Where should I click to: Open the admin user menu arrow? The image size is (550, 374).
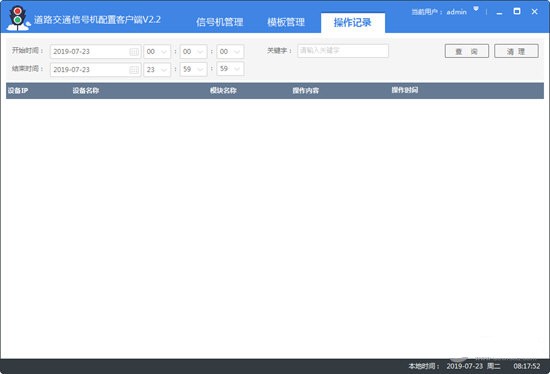[x=476, y=9]
